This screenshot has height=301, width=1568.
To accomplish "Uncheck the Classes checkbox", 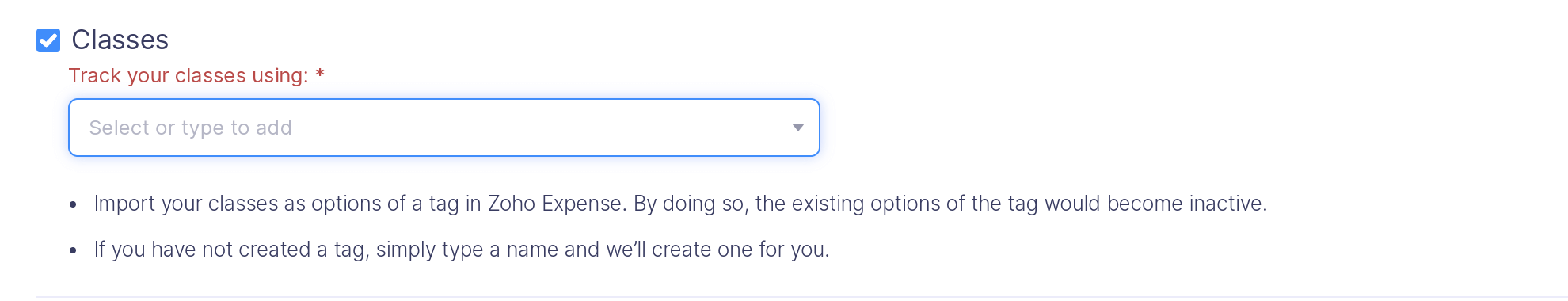I will (x=48, y=40).
